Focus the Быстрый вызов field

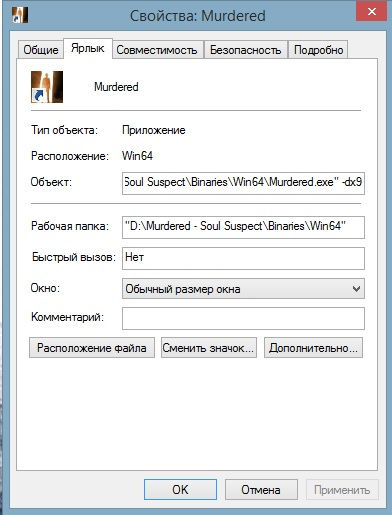click(x=243, y=258)
